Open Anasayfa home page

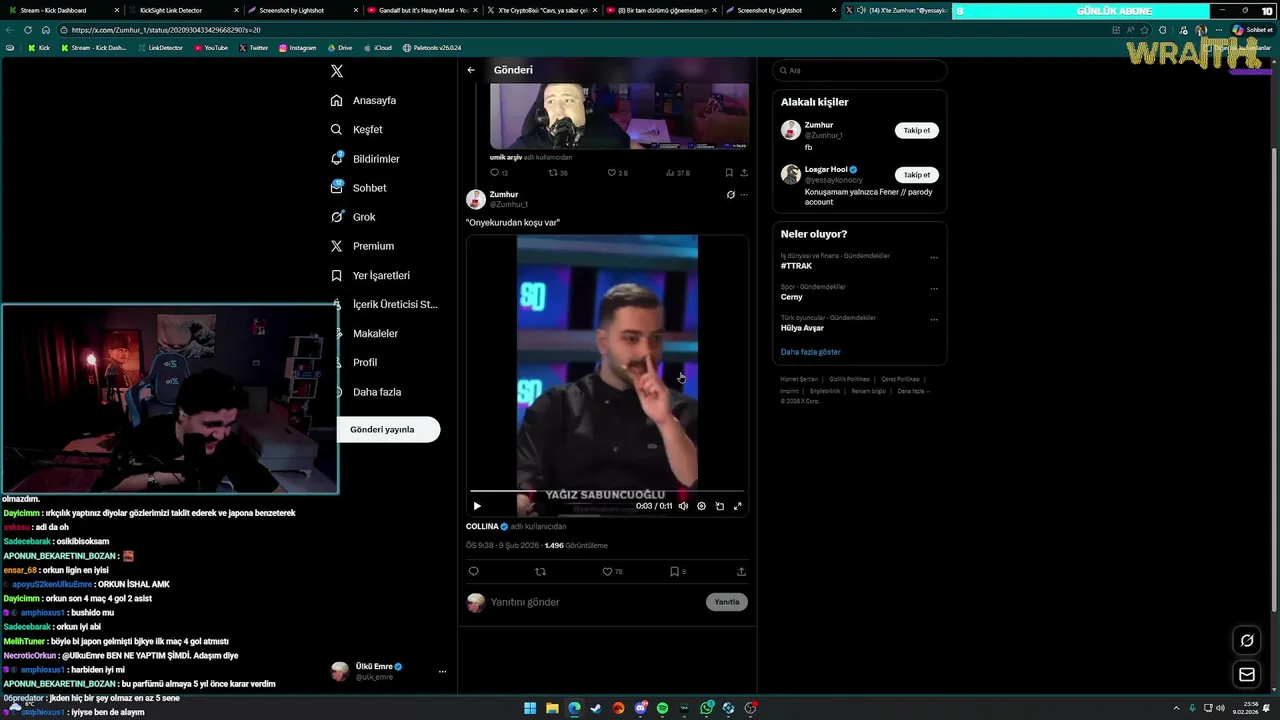point(363,100)
